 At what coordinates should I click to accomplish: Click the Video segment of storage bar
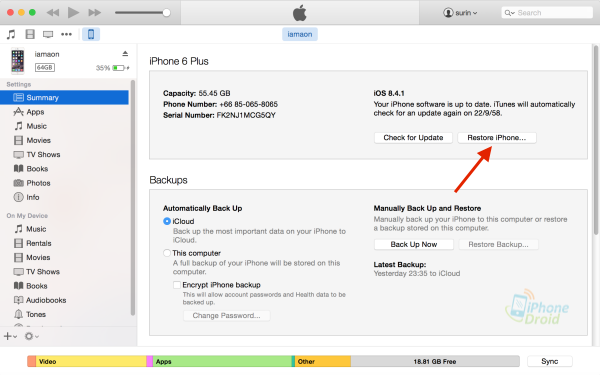point(91,361)
